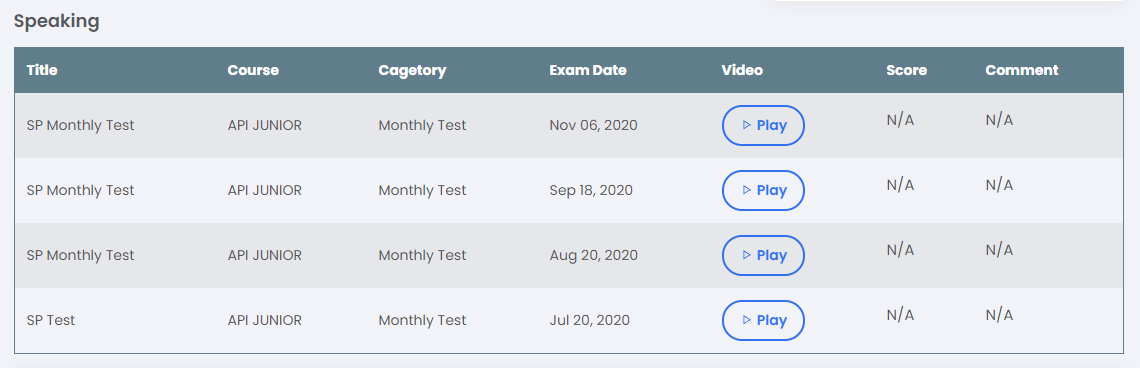Click the Sep 18, 2020 exam date
This screenshot has height=368, width=1140.
(x=591, y=191)
